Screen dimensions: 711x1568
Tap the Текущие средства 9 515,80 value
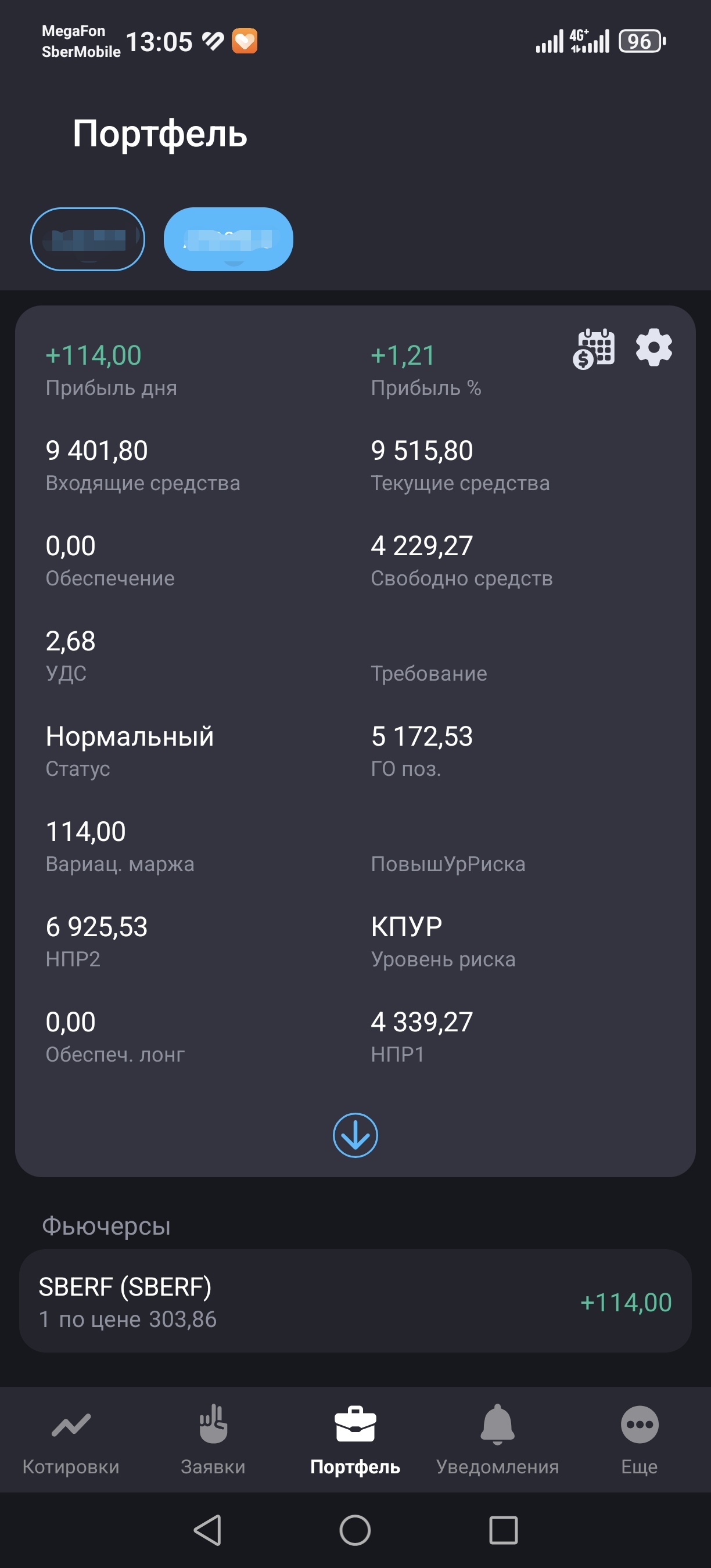pyautogui.click(x=422, y=451)
